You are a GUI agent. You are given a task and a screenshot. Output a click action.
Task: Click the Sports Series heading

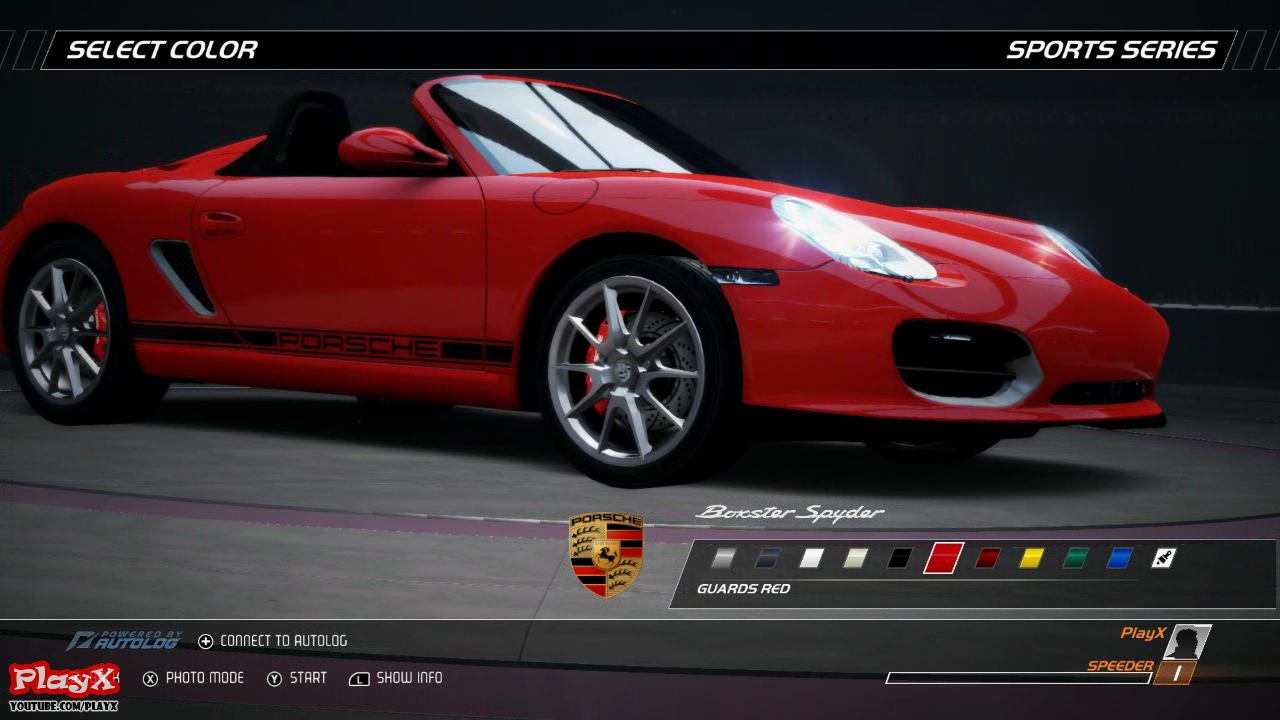coord(1111,50)
